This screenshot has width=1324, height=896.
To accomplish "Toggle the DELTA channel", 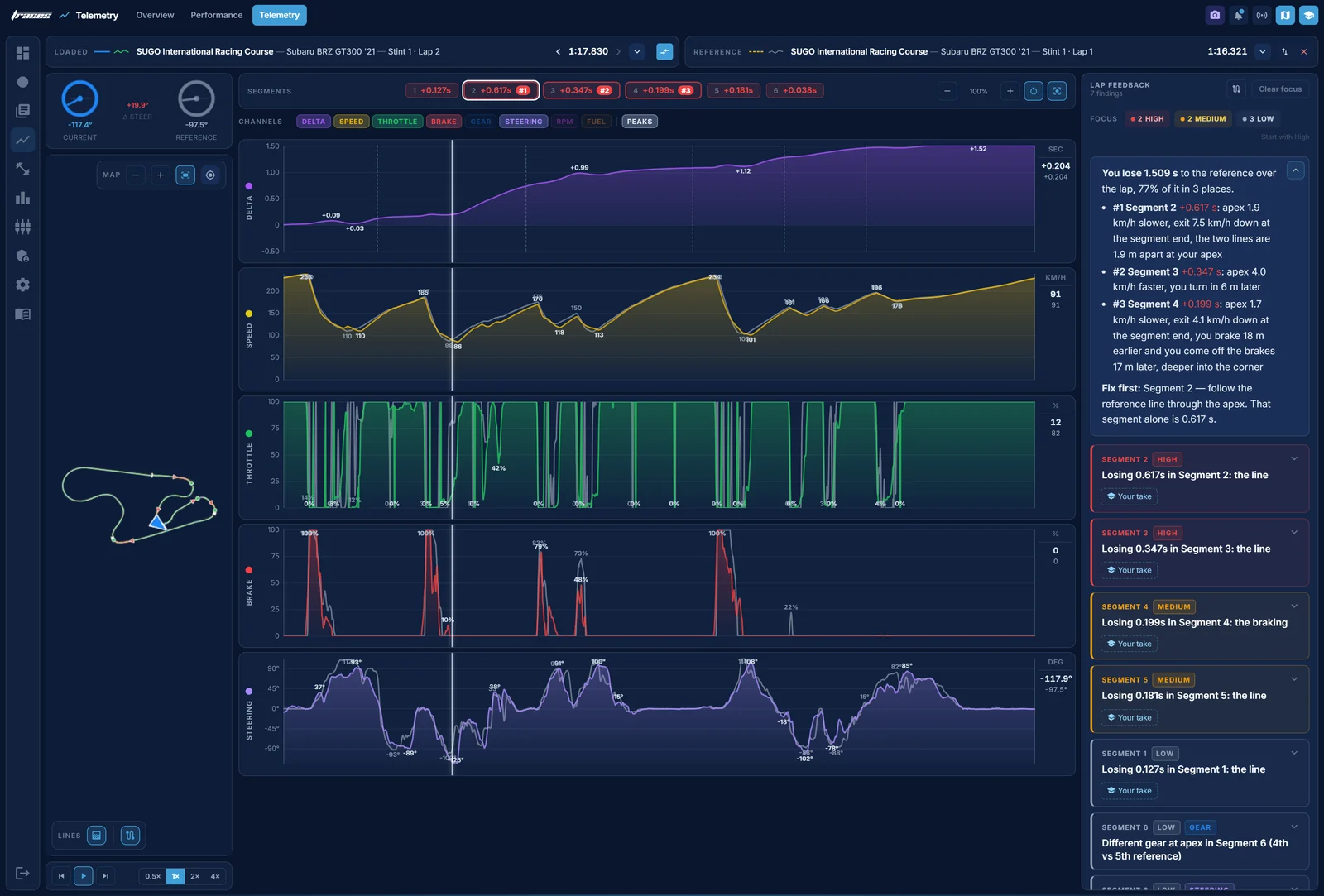I will 314,122.
